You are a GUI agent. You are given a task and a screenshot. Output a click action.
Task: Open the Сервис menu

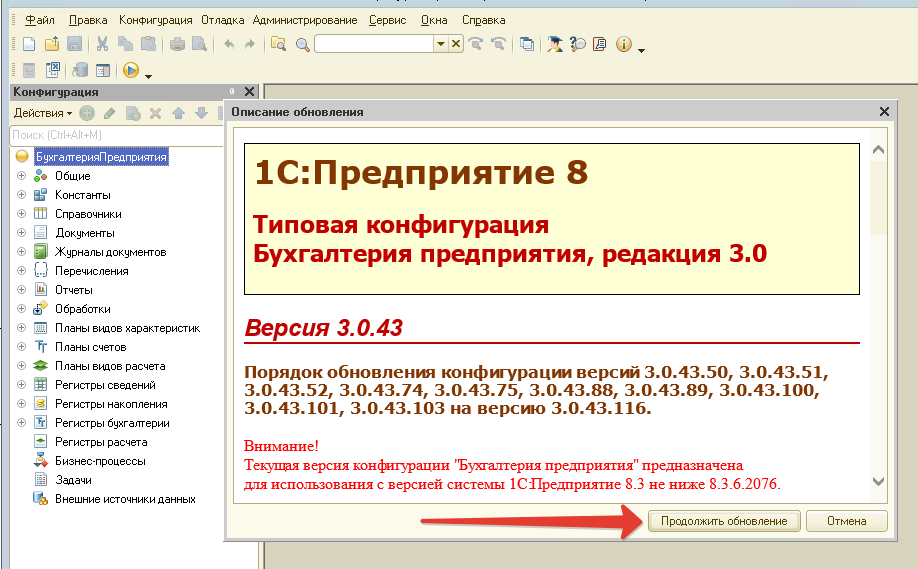click(388, 20)
